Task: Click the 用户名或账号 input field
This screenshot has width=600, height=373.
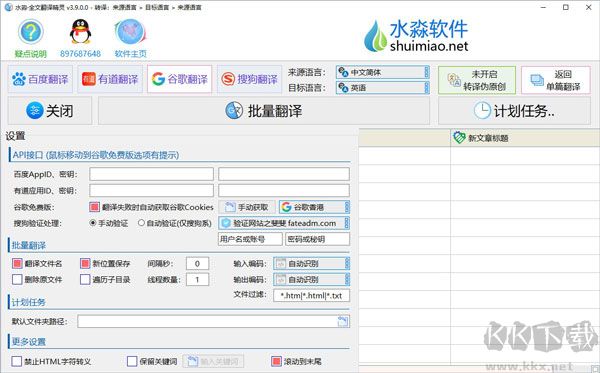Action: click(250, 239)
